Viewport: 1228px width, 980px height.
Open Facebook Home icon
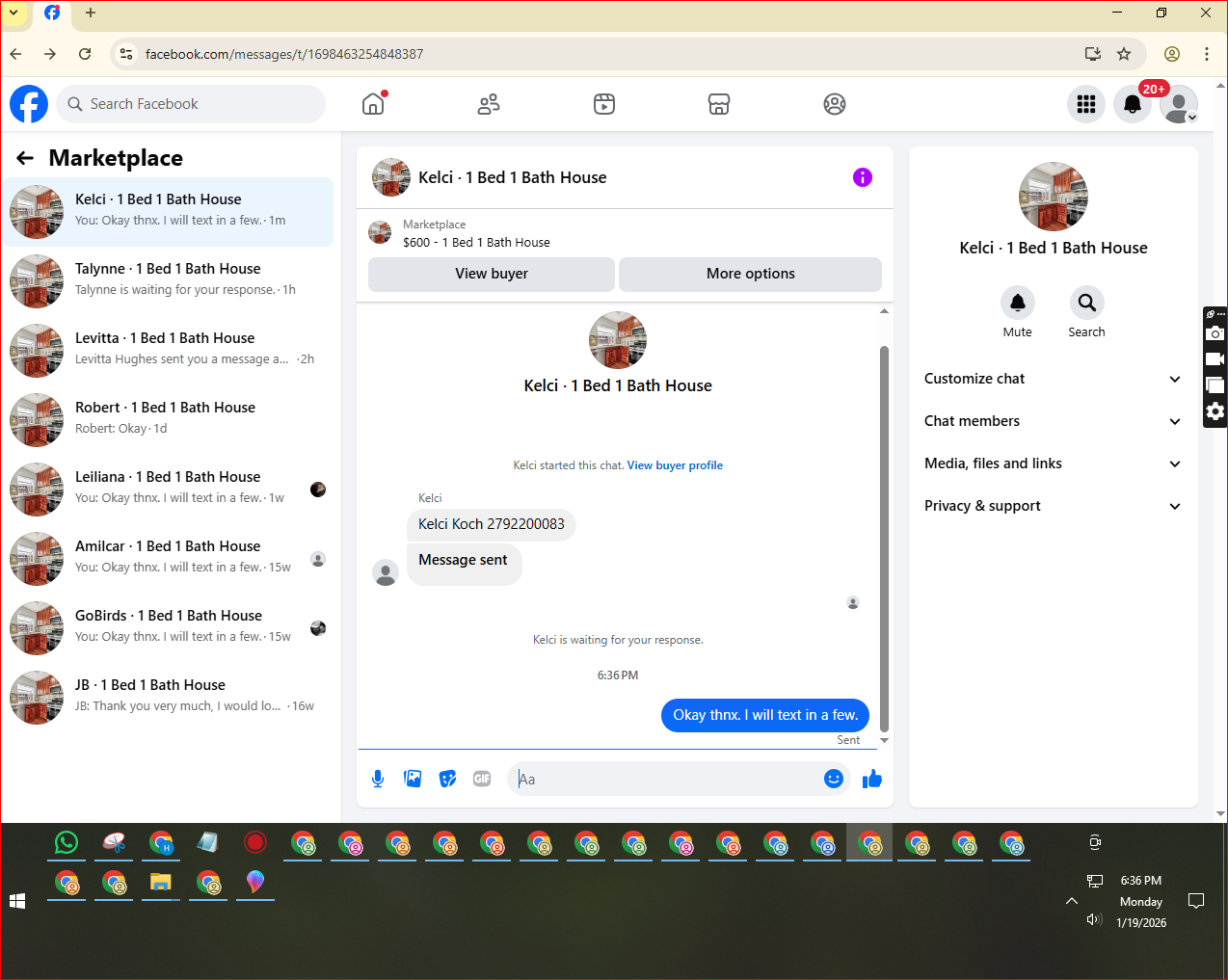pos(373,104)
